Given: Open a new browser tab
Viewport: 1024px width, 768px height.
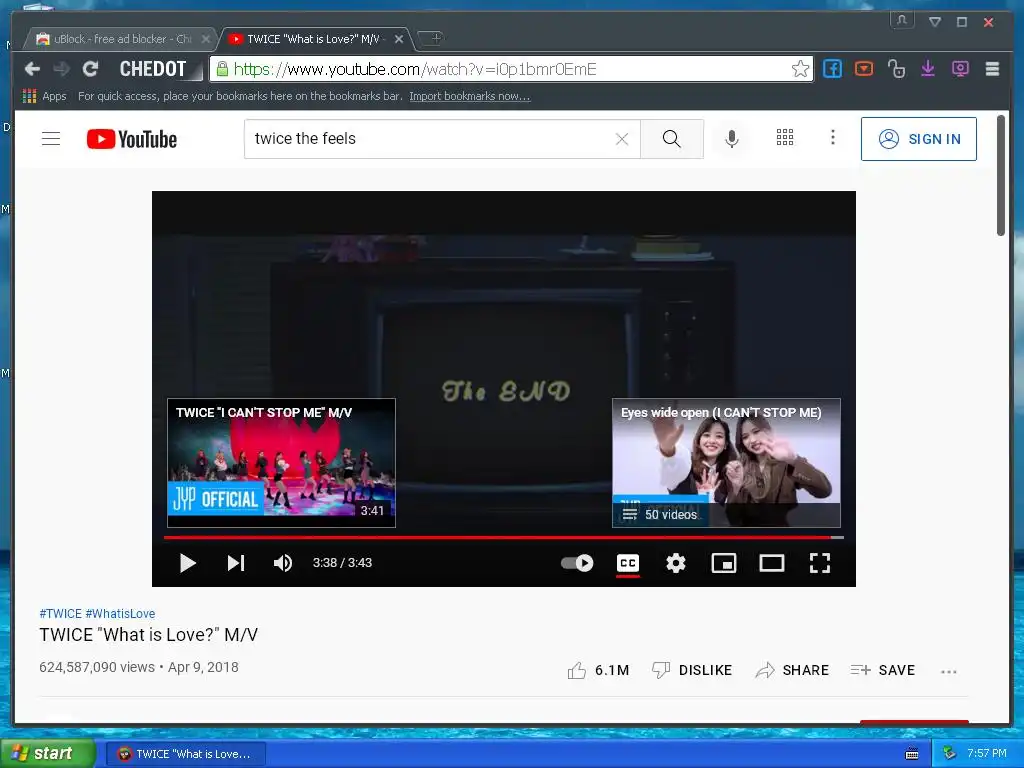Looking at the screenshot, I should click(434, 39).
